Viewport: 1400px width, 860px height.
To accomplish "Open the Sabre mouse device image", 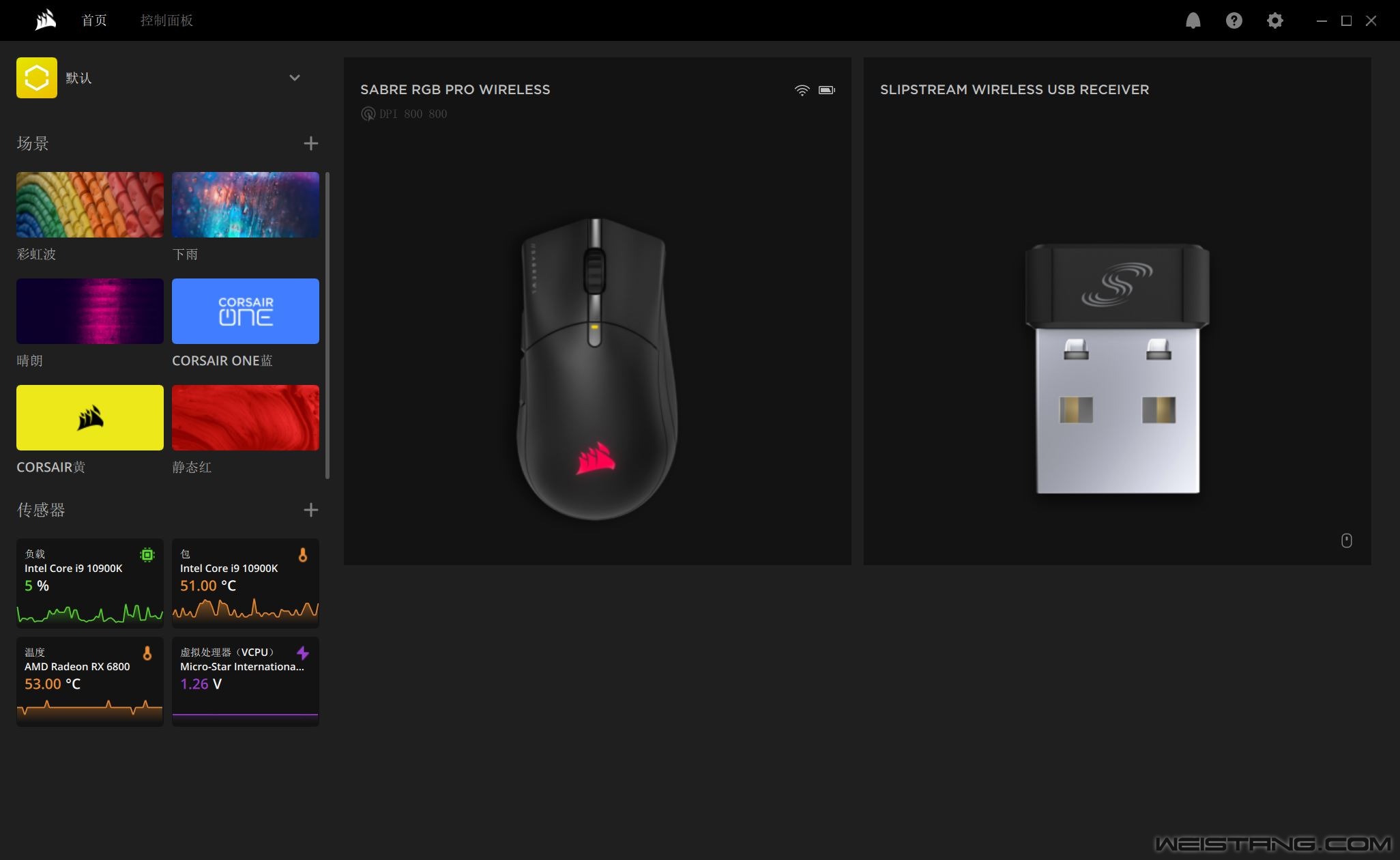I will (597, 369).
